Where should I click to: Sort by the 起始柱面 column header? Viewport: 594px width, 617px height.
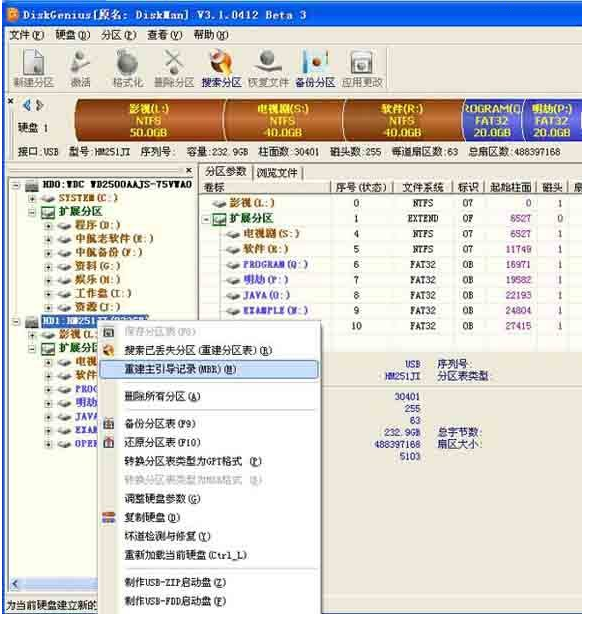pyautogui.click(x=511, y=188)
